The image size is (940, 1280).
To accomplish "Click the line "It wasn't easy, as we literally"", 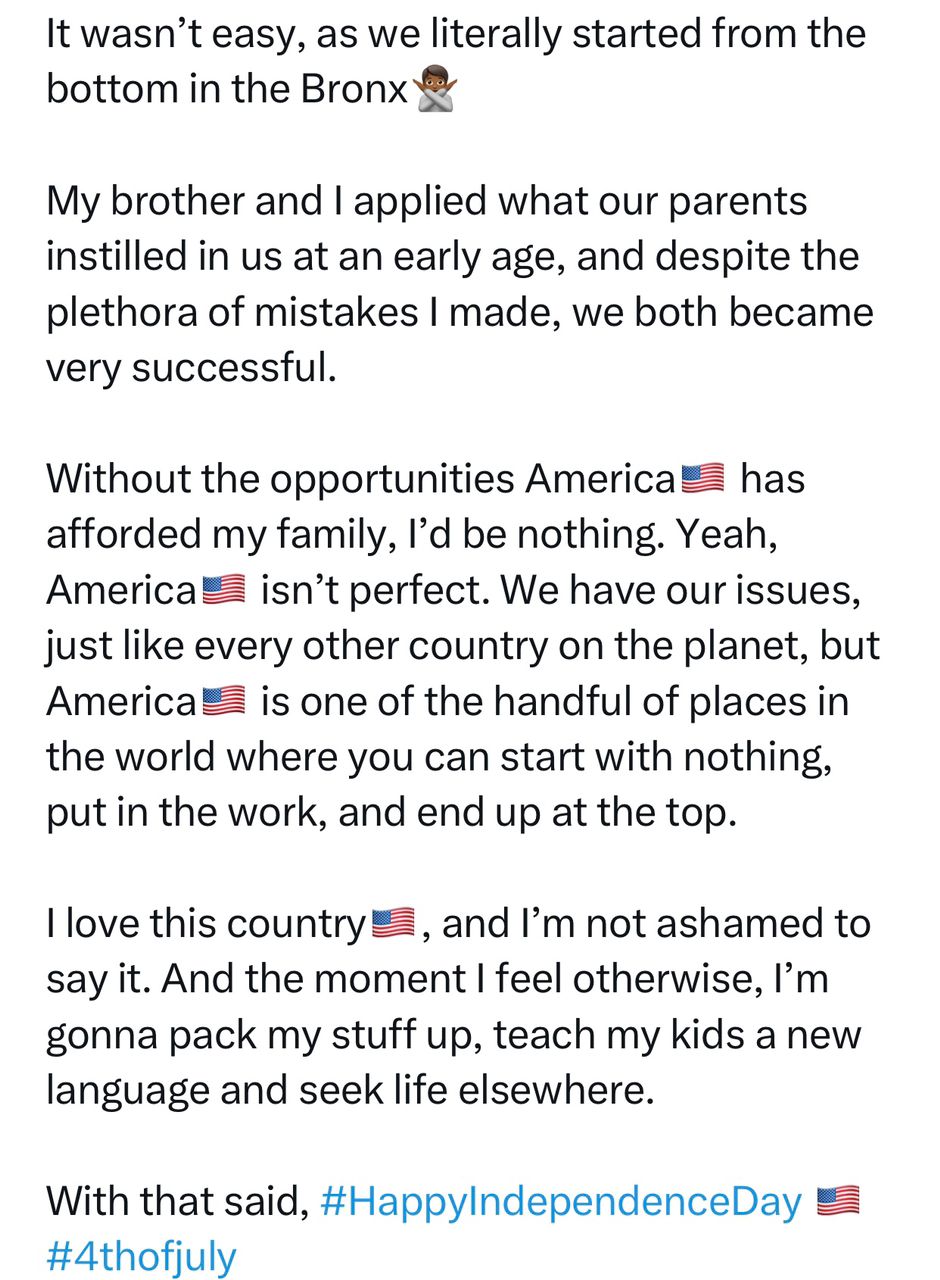I will (455, 34).
